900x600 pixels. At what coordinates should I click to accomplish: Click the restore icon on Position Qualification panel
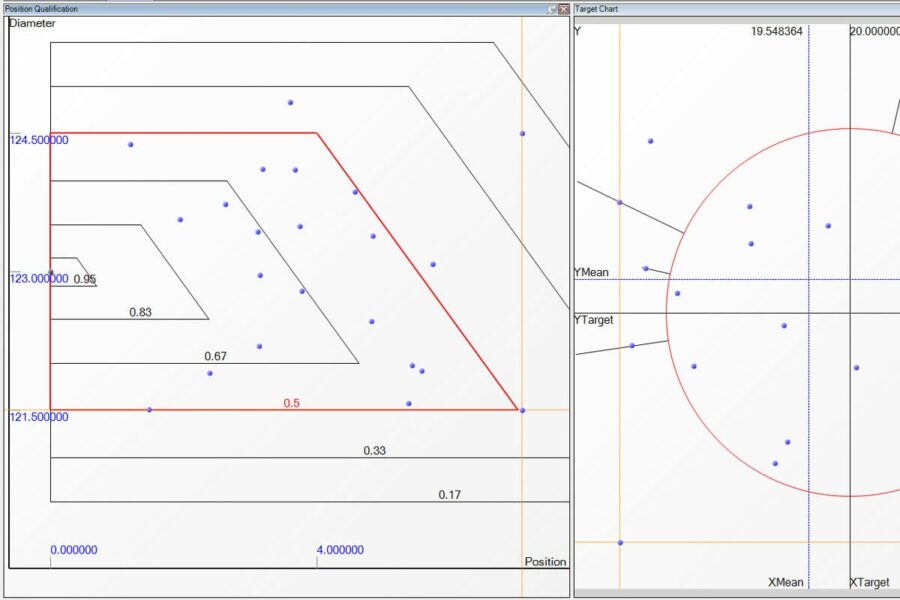pos(552,9)
